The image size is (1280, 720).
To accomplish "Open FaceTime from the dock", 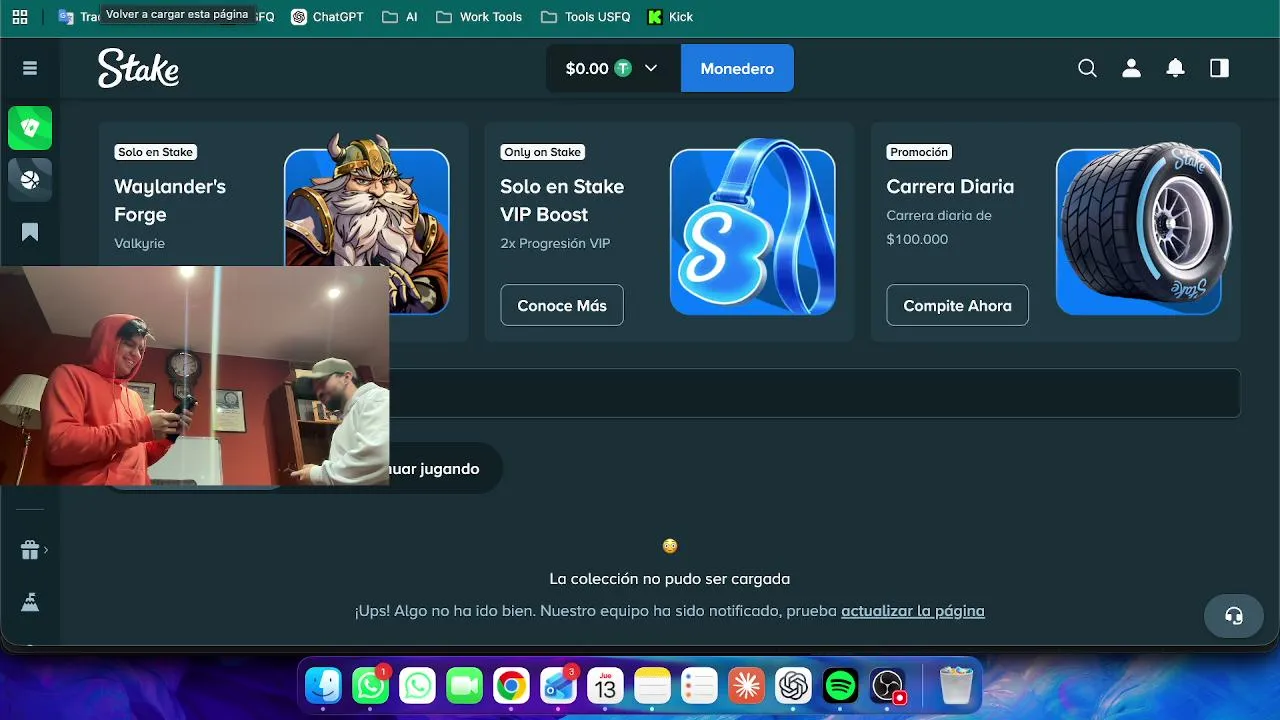I will tap(464, 686).
